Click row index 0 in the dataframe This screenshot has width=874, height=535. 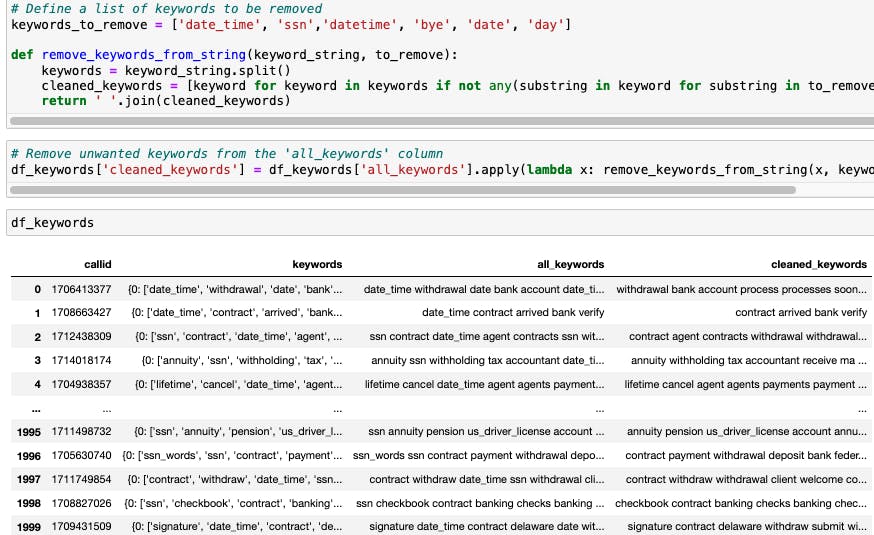(37, 289)
